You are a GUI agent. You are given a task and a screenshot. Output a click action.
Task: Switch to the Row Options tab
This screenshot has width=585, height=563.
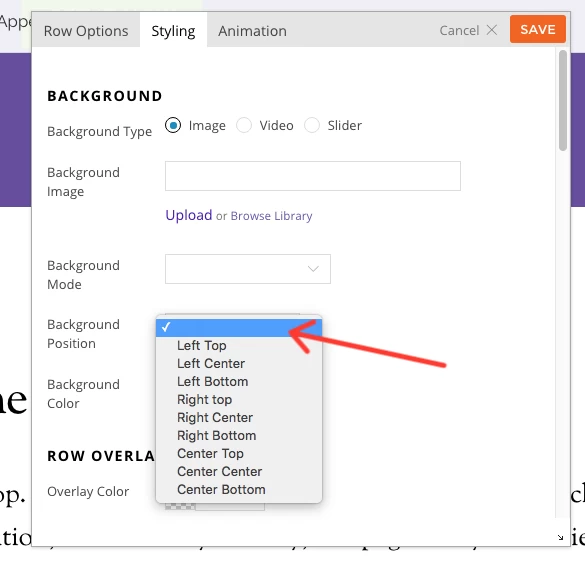point(86,31)
